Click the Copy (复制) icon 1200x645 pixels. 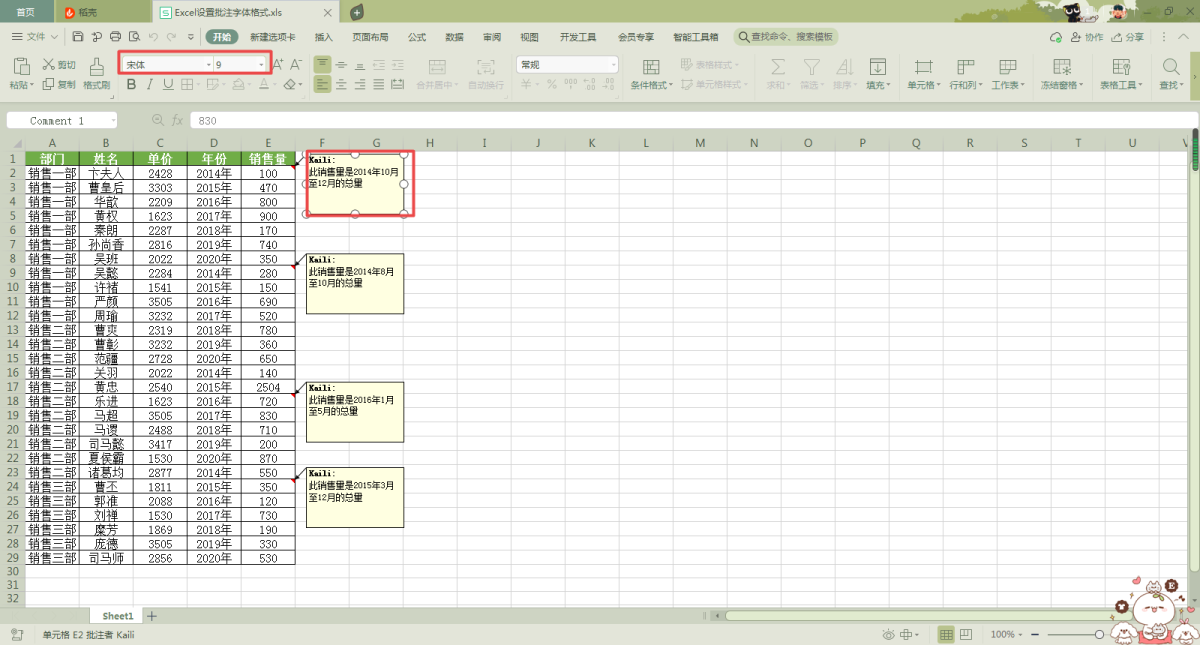(48, 85)
